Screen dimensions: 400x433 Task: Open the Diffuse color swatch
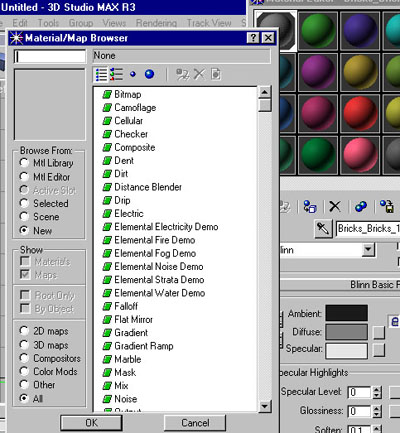coord(347,332)
